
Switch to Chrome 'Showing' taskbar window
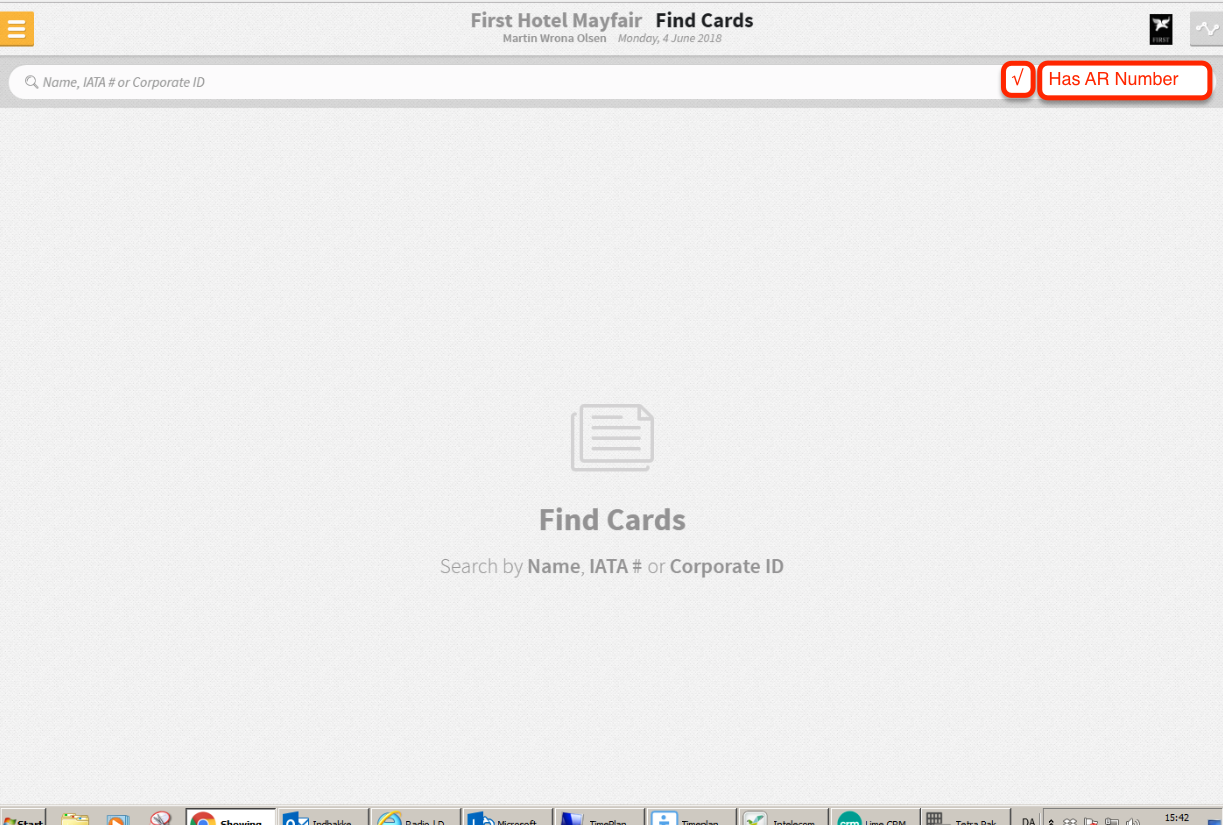click(x=230, y=817)
